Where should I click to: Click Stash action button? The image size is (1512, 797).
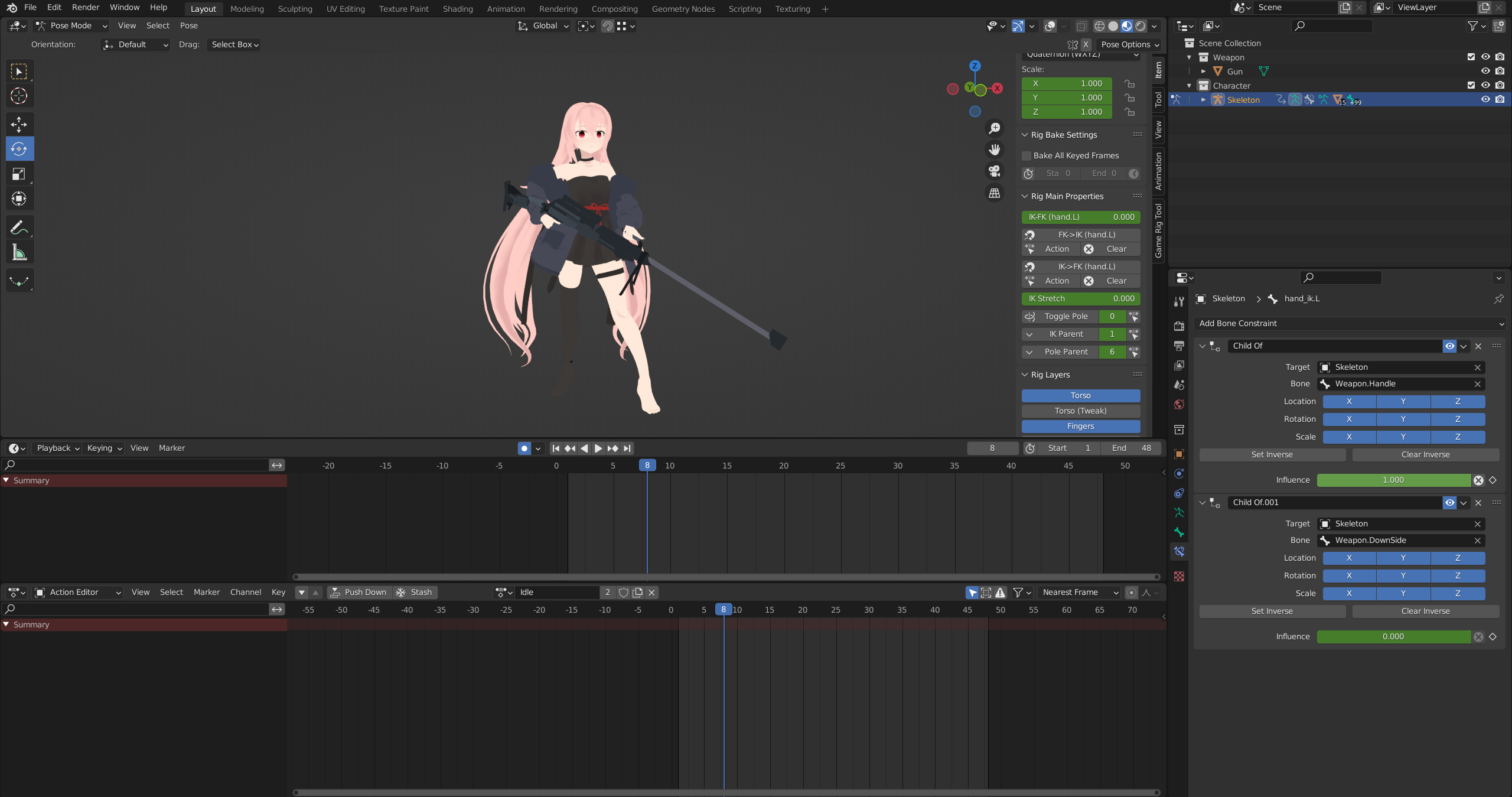point(415,593)
